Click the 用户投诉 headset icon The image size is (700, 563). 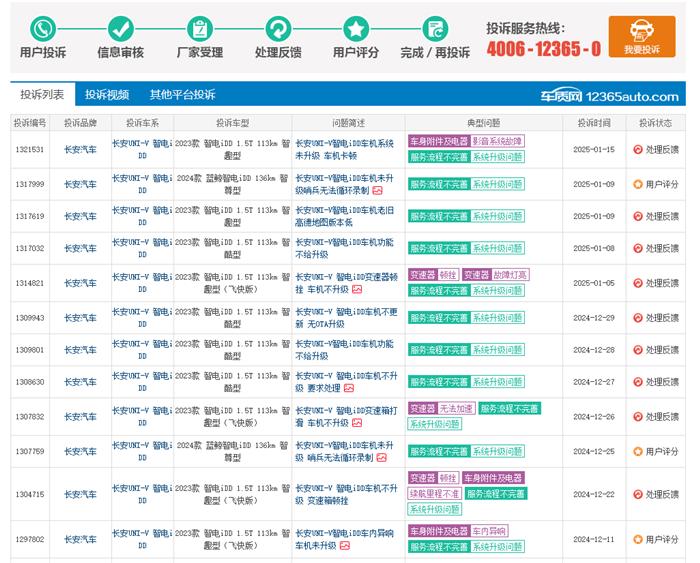coord(43,28)
